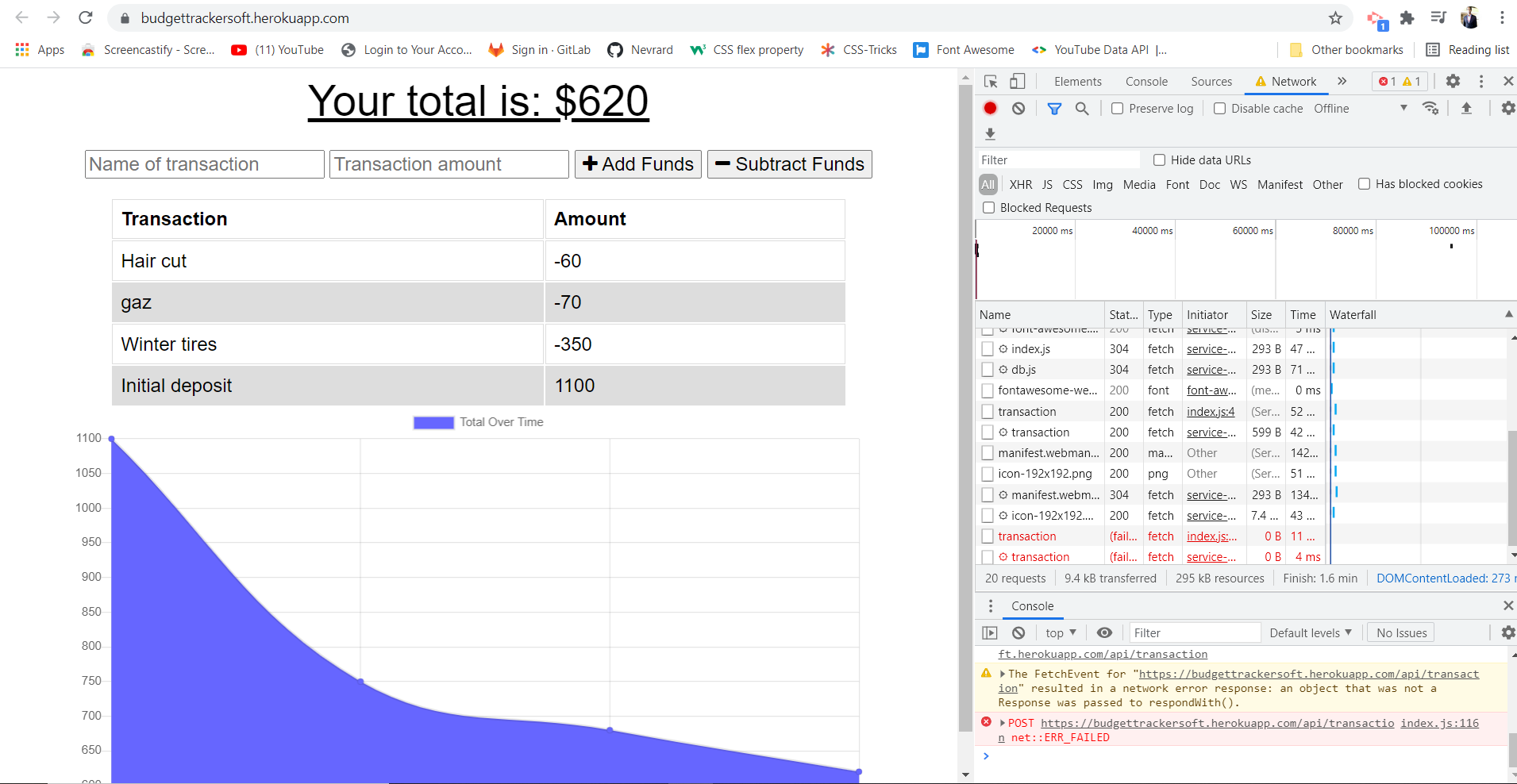Open console settings gear icon
This screenshot has height=784, width=1517.
click(x=1508, y=632)
